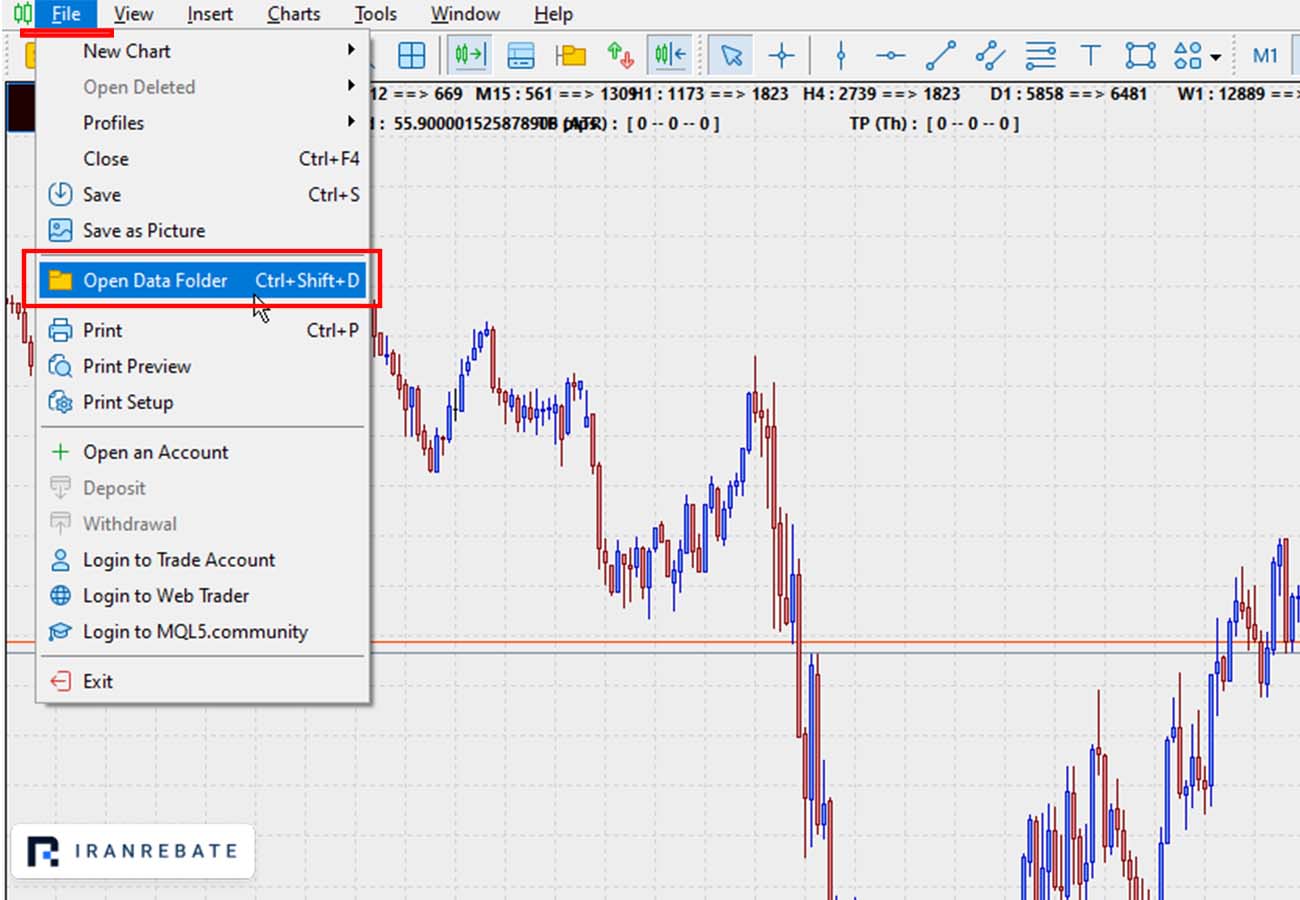Click the green and red arrows icon
The width and height of the screenshot is (1300, 900).
[621, 55]
